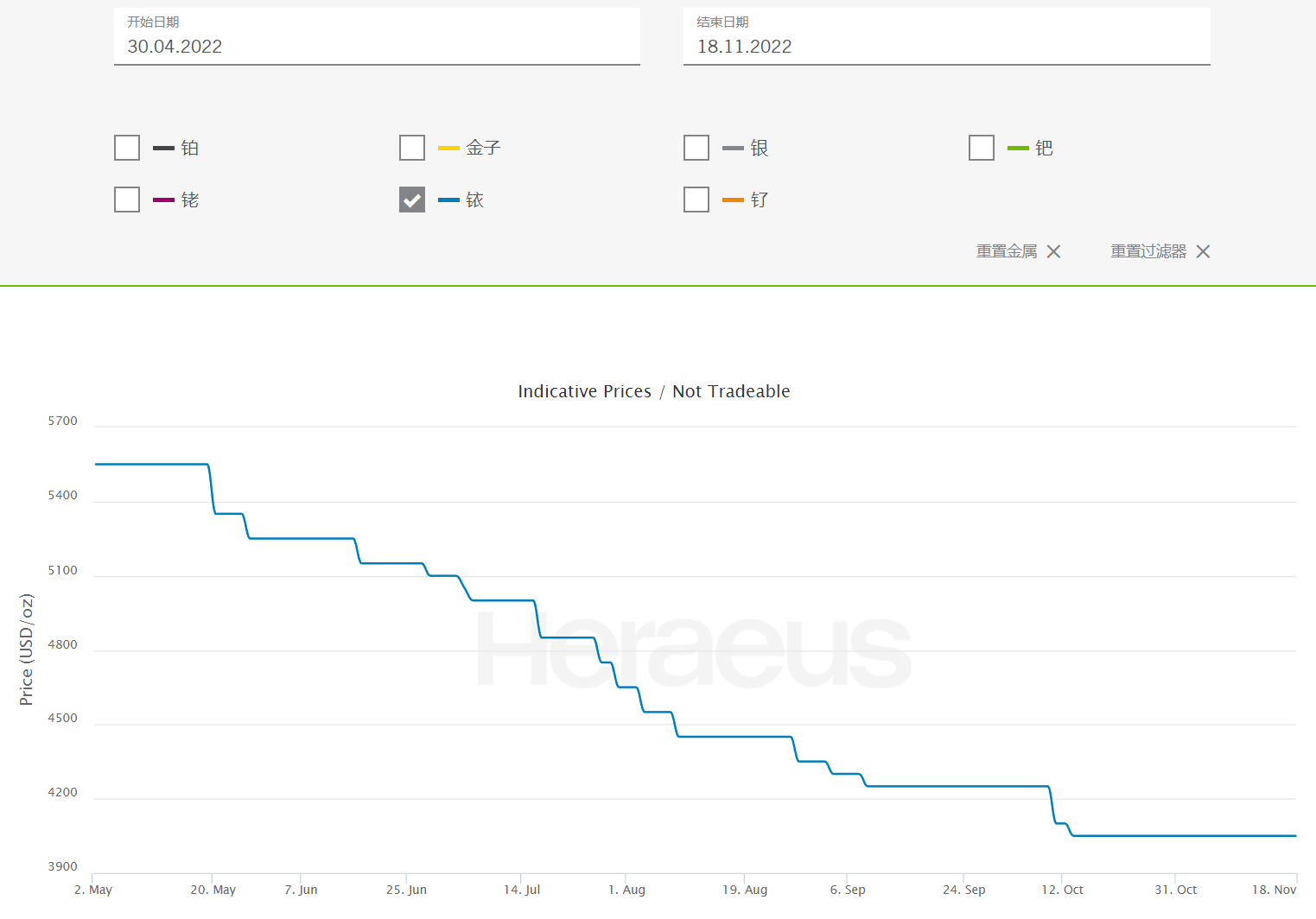Click the 5400 y-axis label
The height and width of the screenshot is (919, 1316).
[62, 495]
